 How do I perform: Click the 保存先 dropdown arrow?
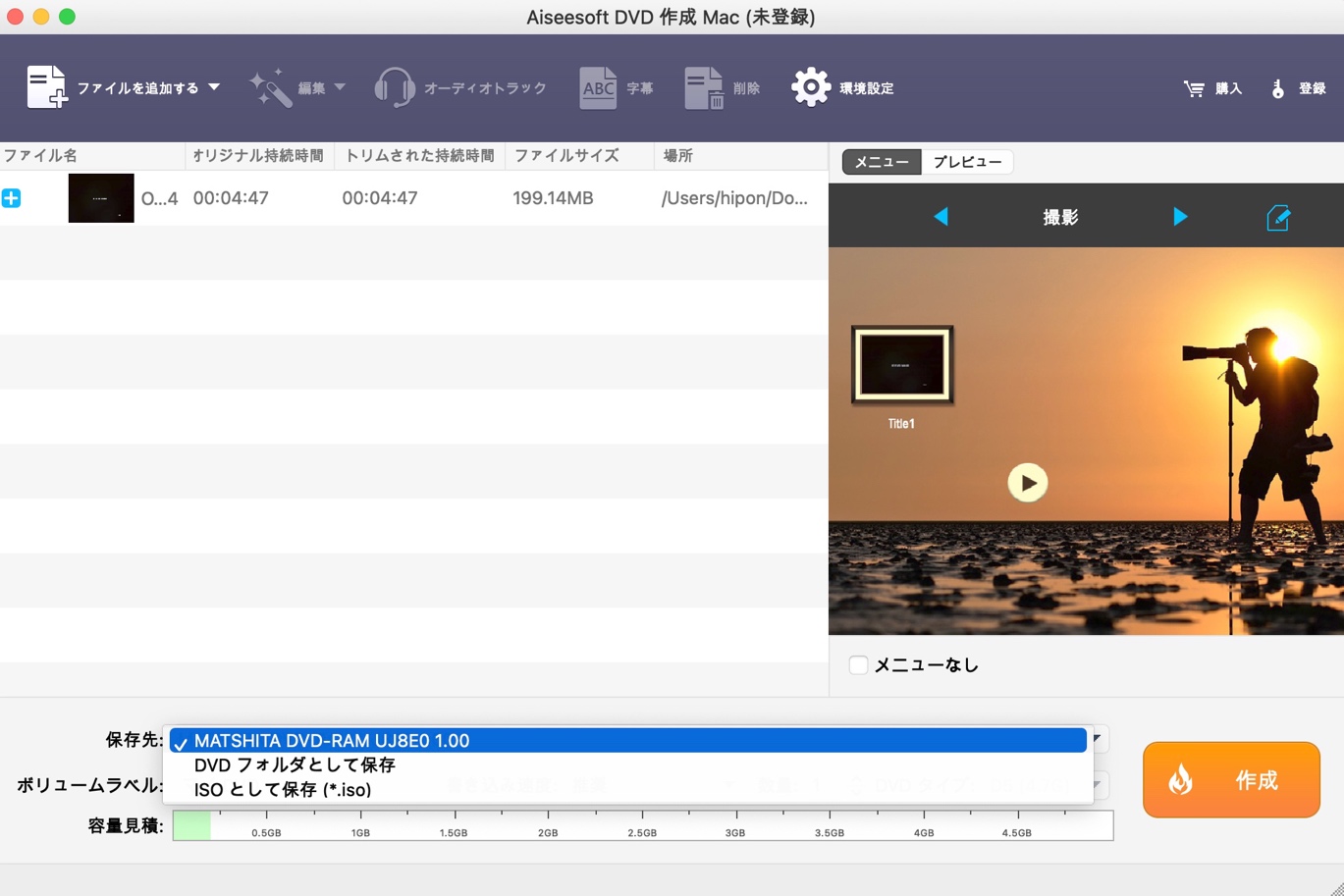(1098, 739)
